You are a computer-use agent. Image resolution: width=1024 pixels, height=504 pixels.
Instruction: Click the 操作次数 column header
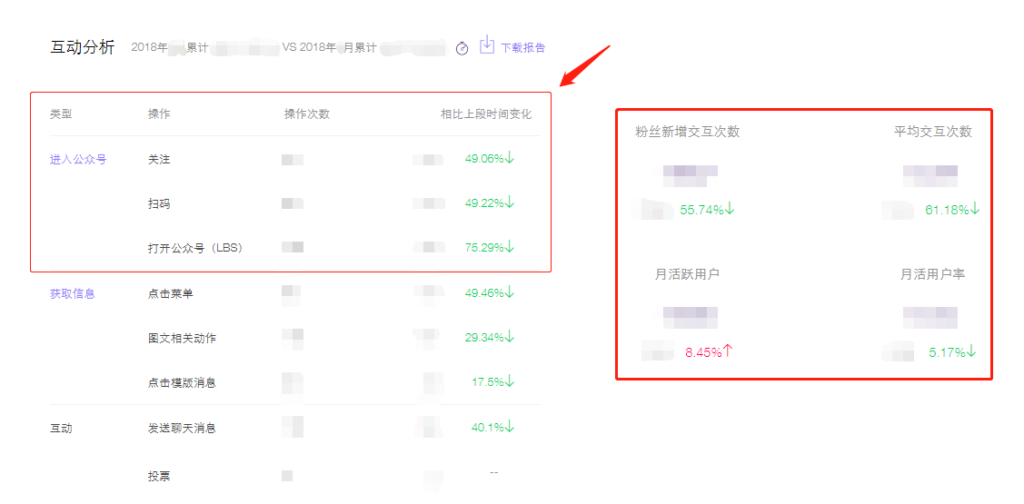point(307,114)
